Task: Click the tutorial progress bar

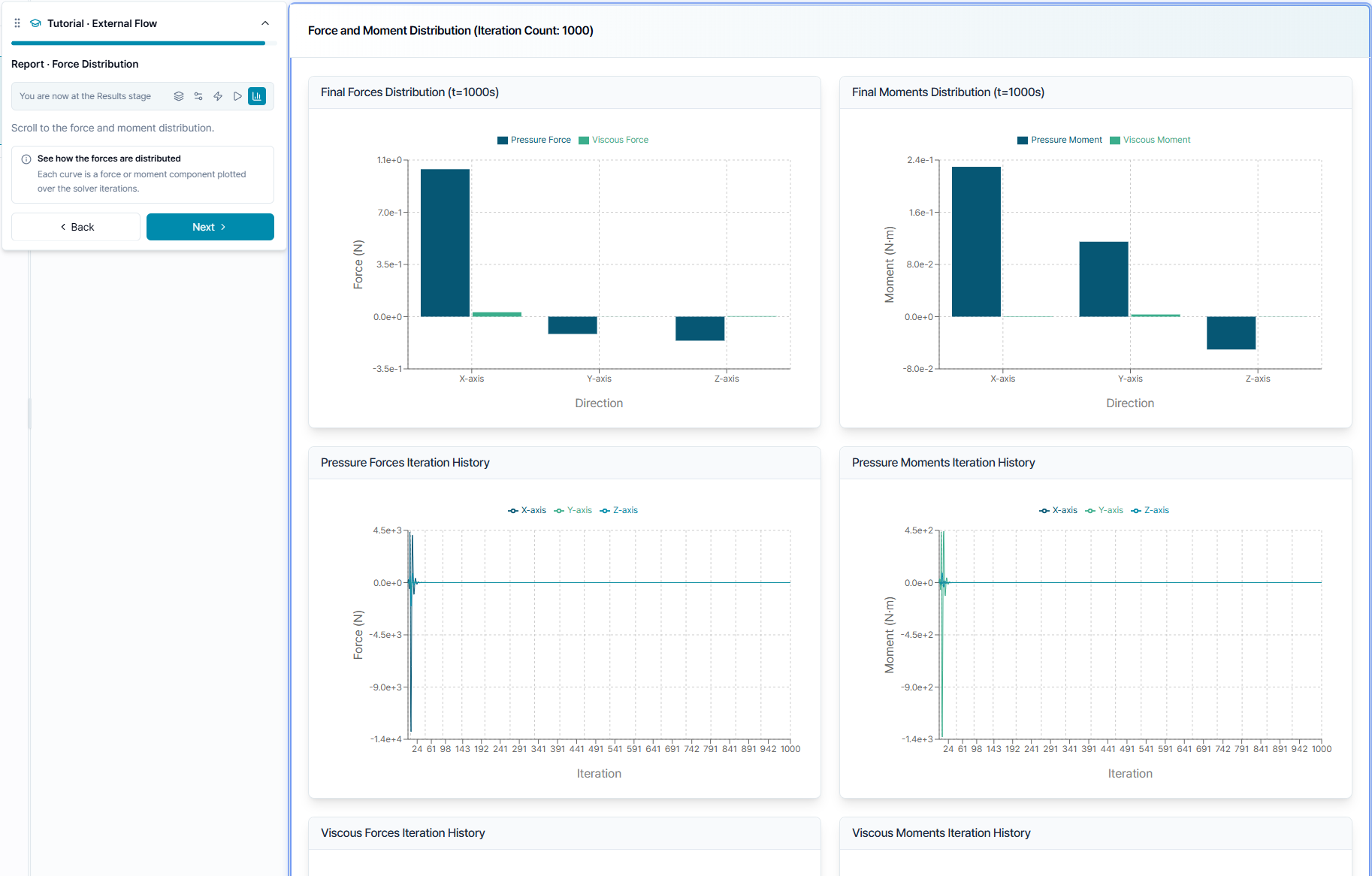Action: pos(138,44)
